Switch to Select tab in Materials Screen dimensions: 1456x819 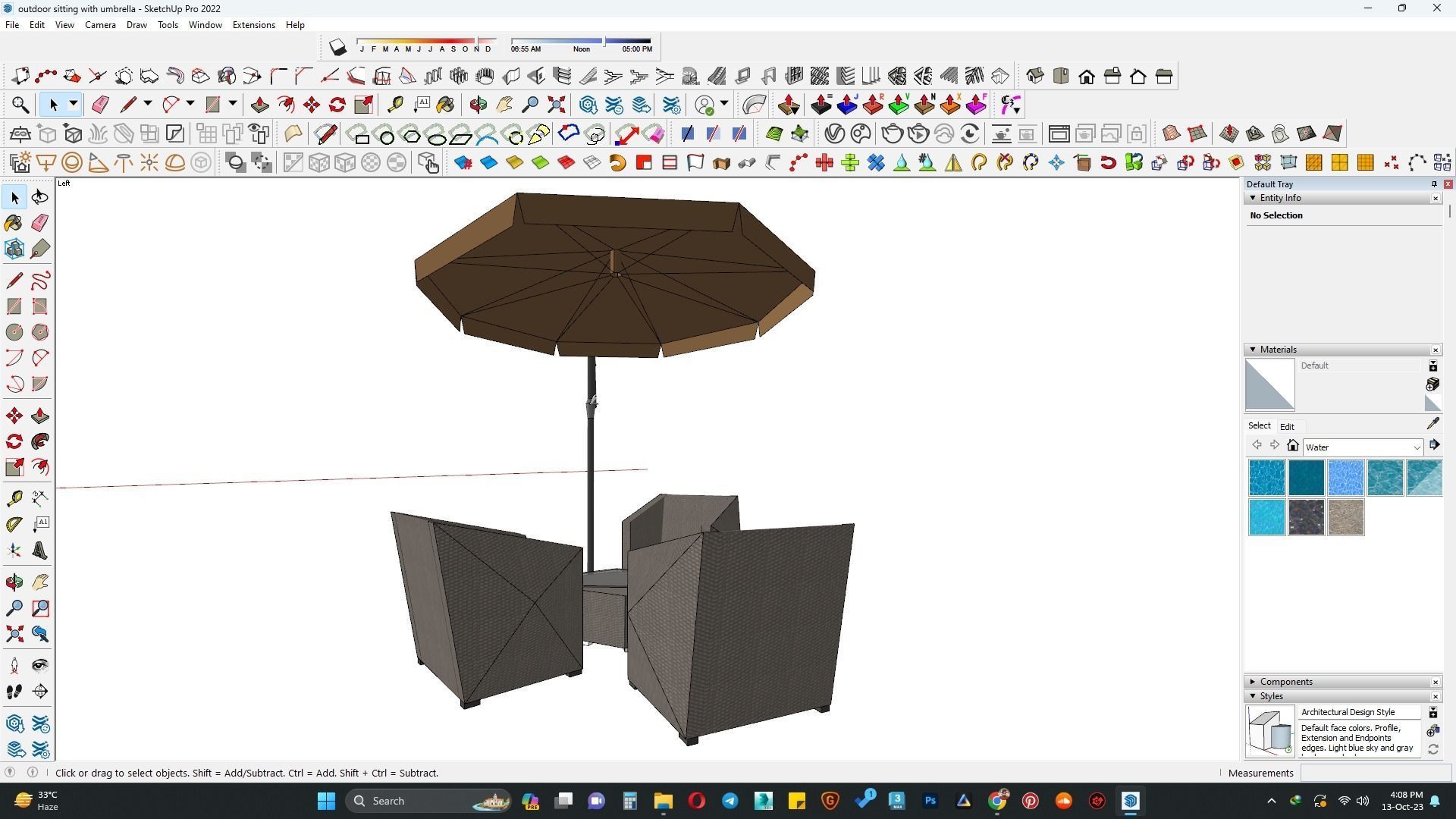[1259, 426]
